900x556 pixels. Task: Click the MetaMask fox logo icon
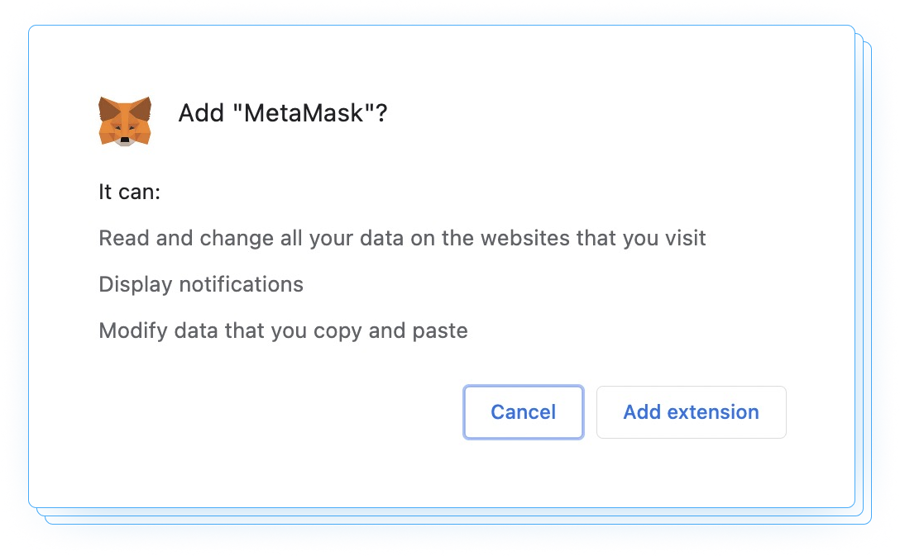pyautogui.click(x=124, y=121)
